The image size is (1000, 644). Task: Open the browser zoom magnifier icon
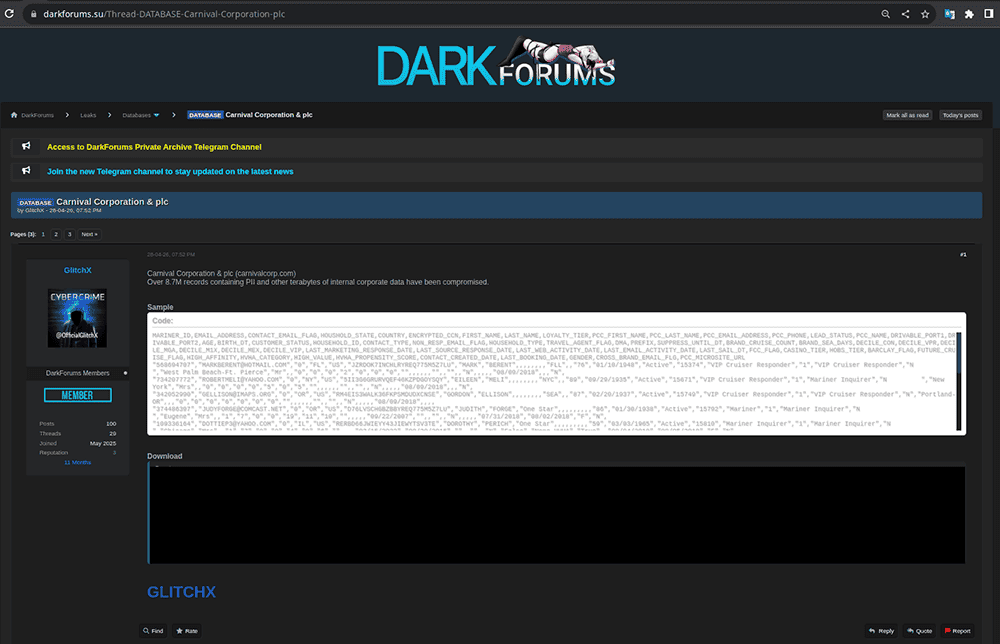(x=885, y=14)
